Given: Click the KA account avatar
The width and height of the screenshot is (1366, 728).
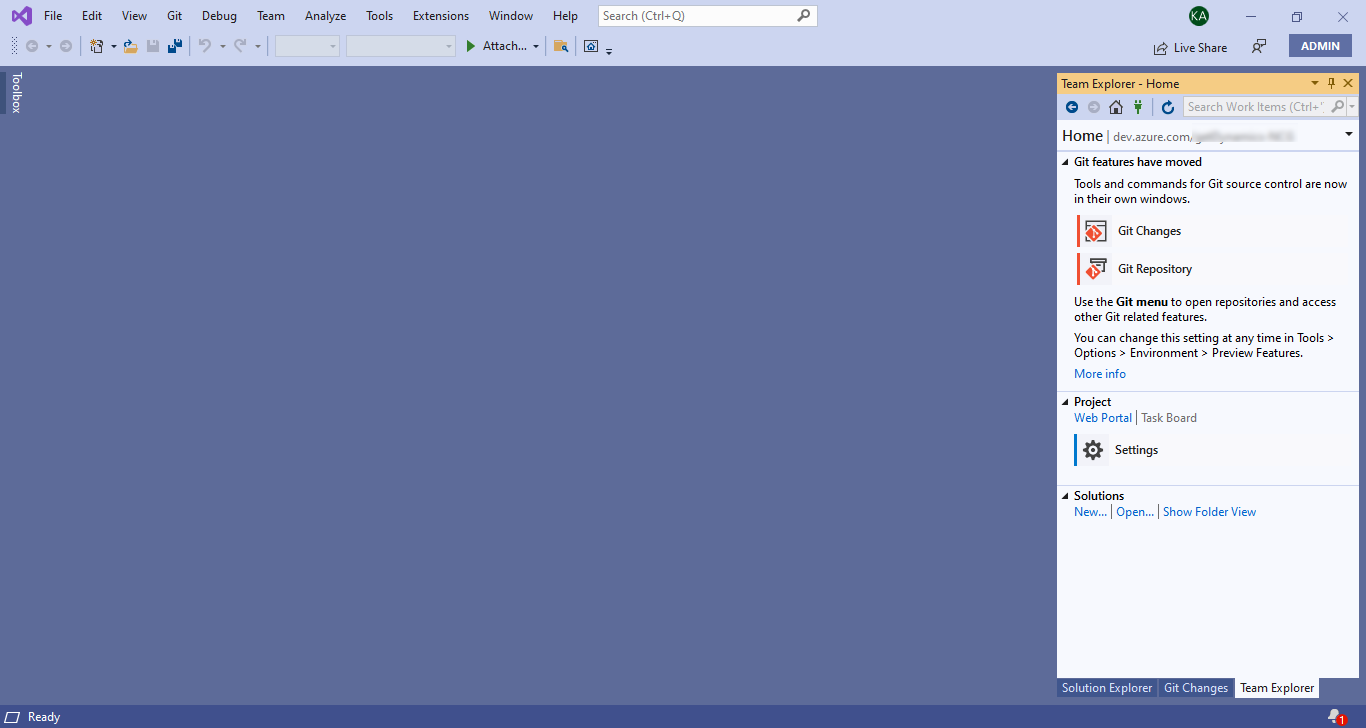Looking at the screenshot, I should (1198, 16).
